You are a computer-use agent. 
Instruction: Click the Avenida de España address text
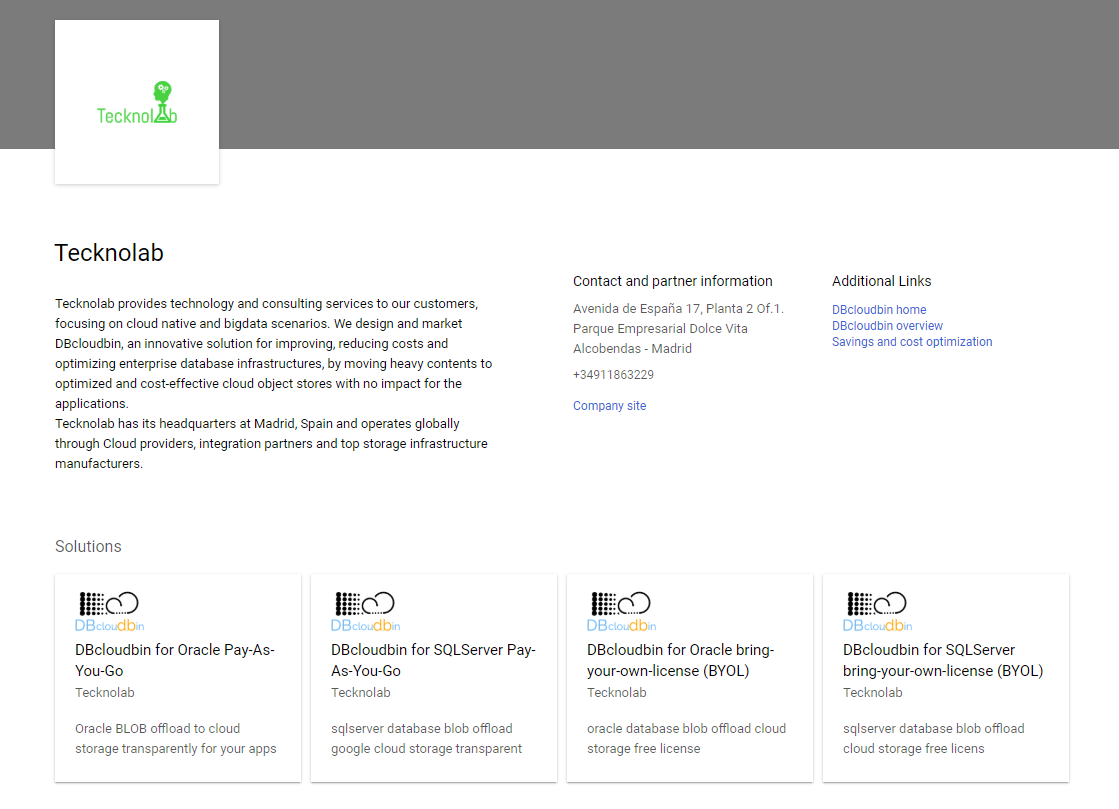pos(678,309)
